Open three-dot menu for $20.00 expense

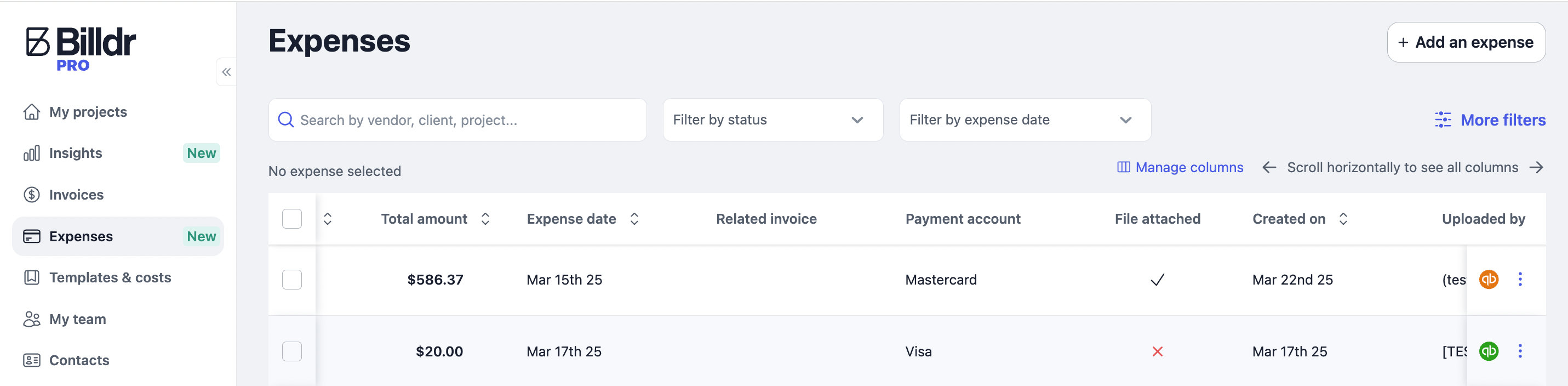[1520, 351]
